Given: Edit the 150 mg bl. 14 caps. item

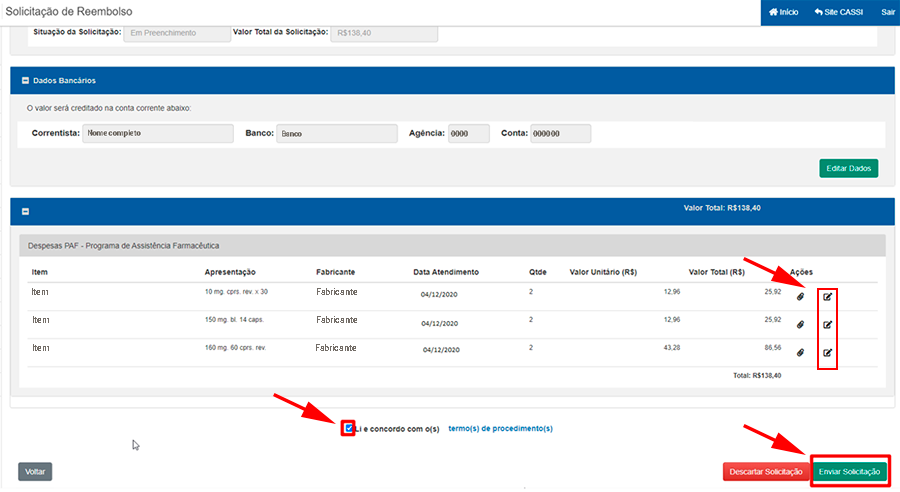Looking at the screenshot, I should [827, 325].
